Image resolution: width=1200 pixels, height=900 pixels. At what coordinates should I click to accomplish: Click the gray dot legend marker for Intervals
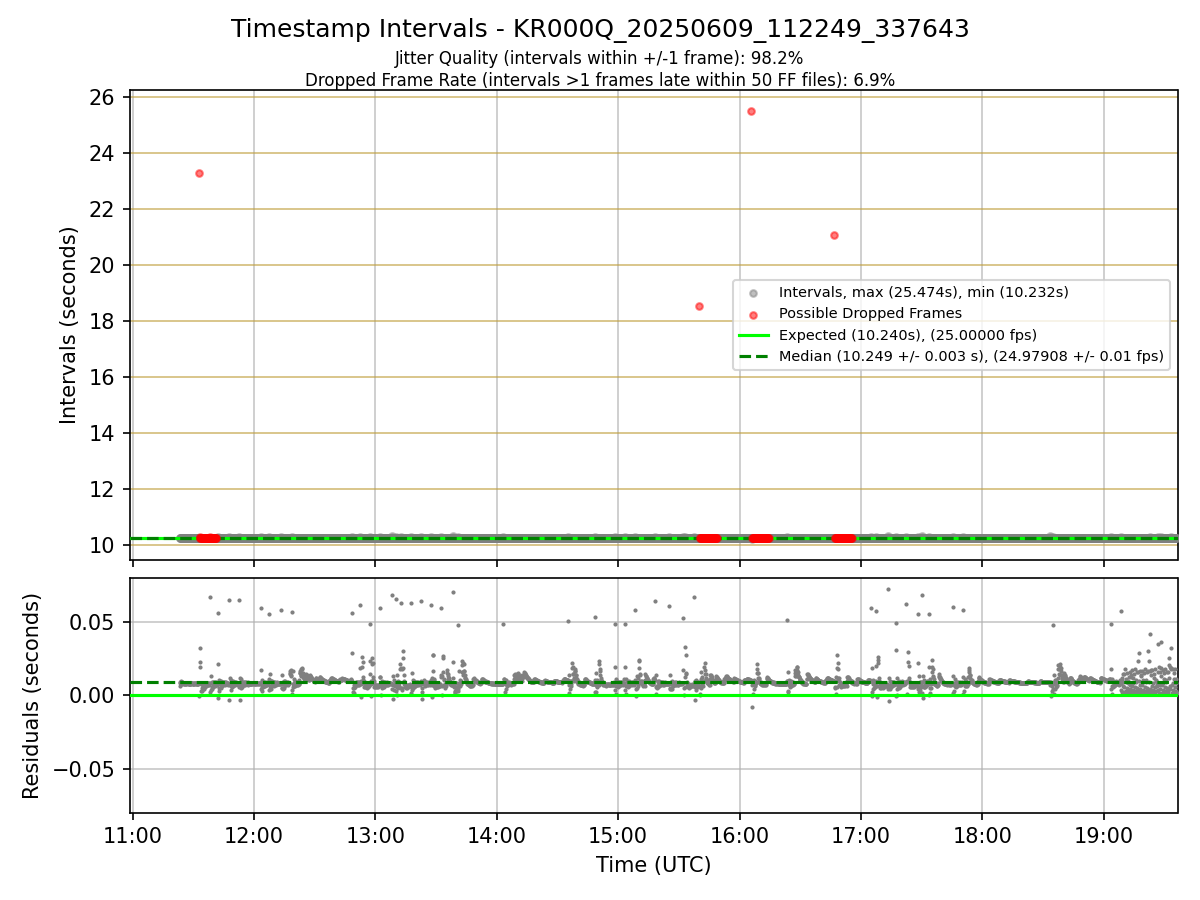pos(753,293)
